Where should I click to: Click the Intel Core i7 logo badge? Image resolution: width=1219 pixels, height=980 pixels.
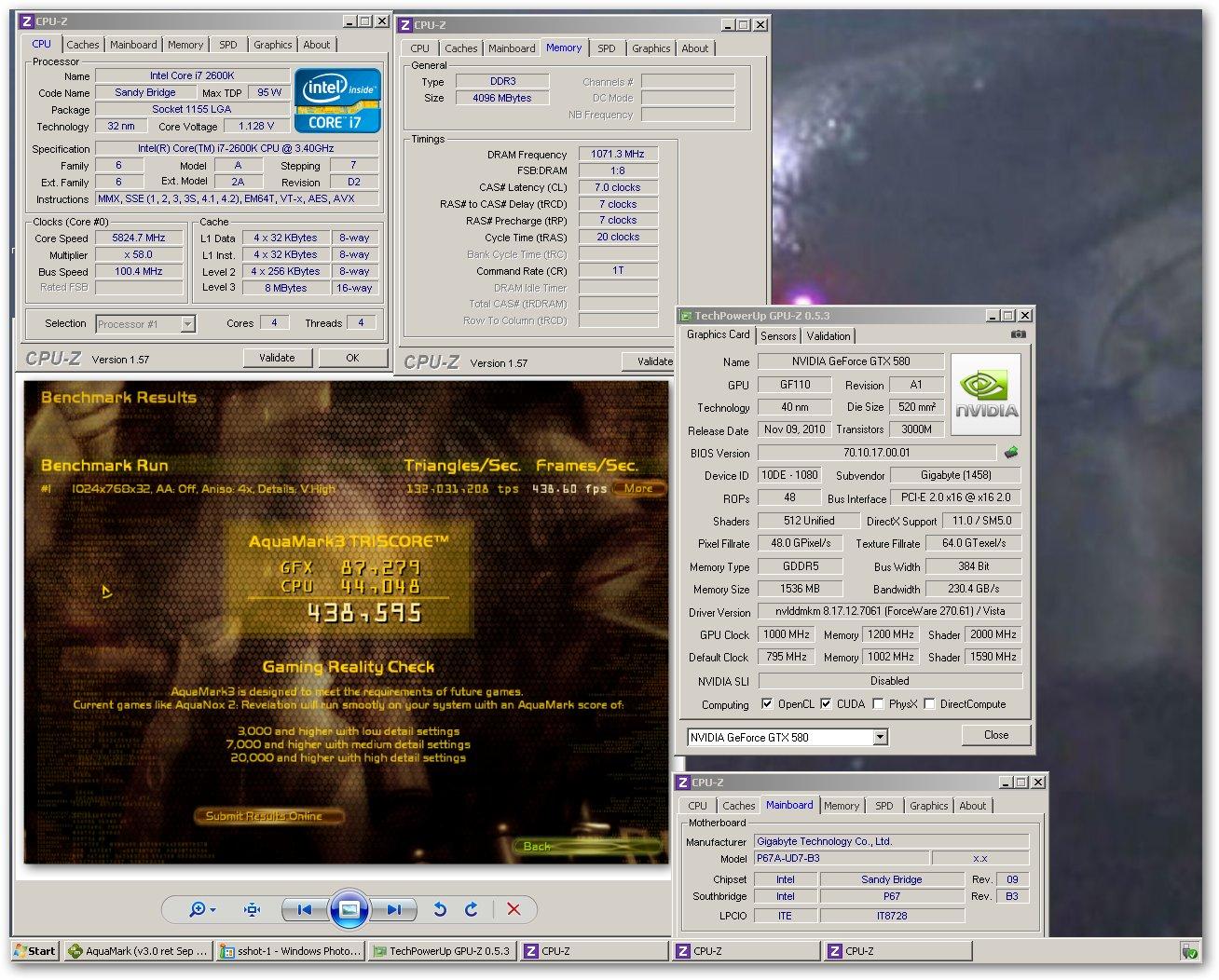click(x=337, y=100)
